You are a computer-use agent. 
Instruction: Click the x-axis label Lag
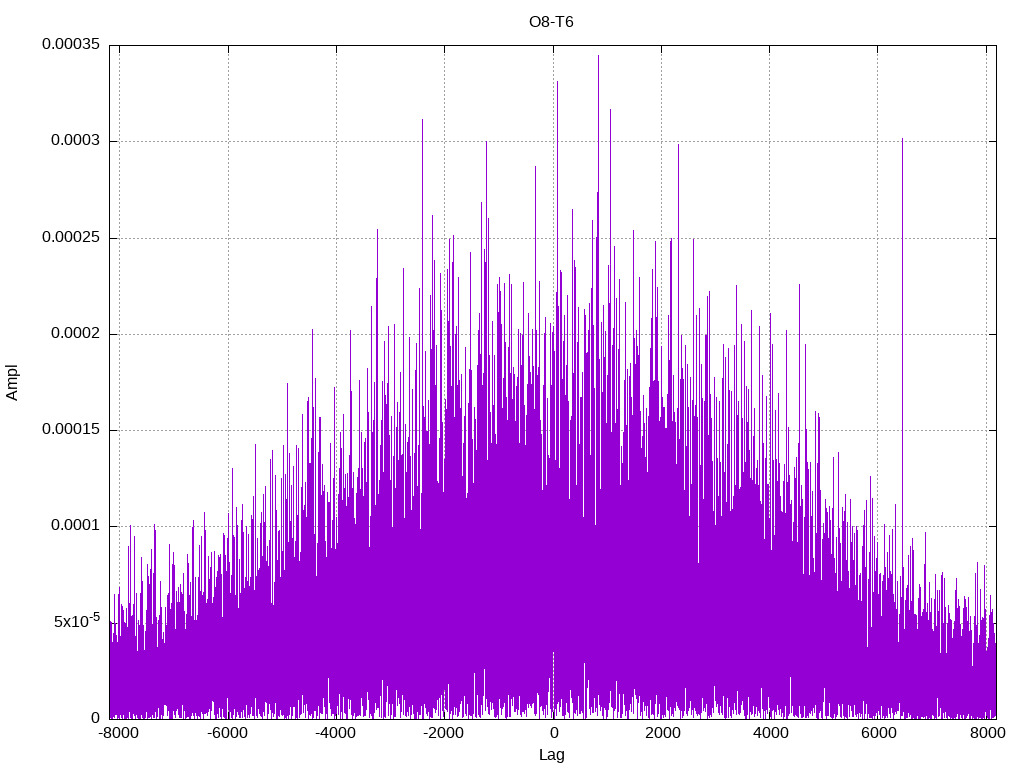click(552, 755)
